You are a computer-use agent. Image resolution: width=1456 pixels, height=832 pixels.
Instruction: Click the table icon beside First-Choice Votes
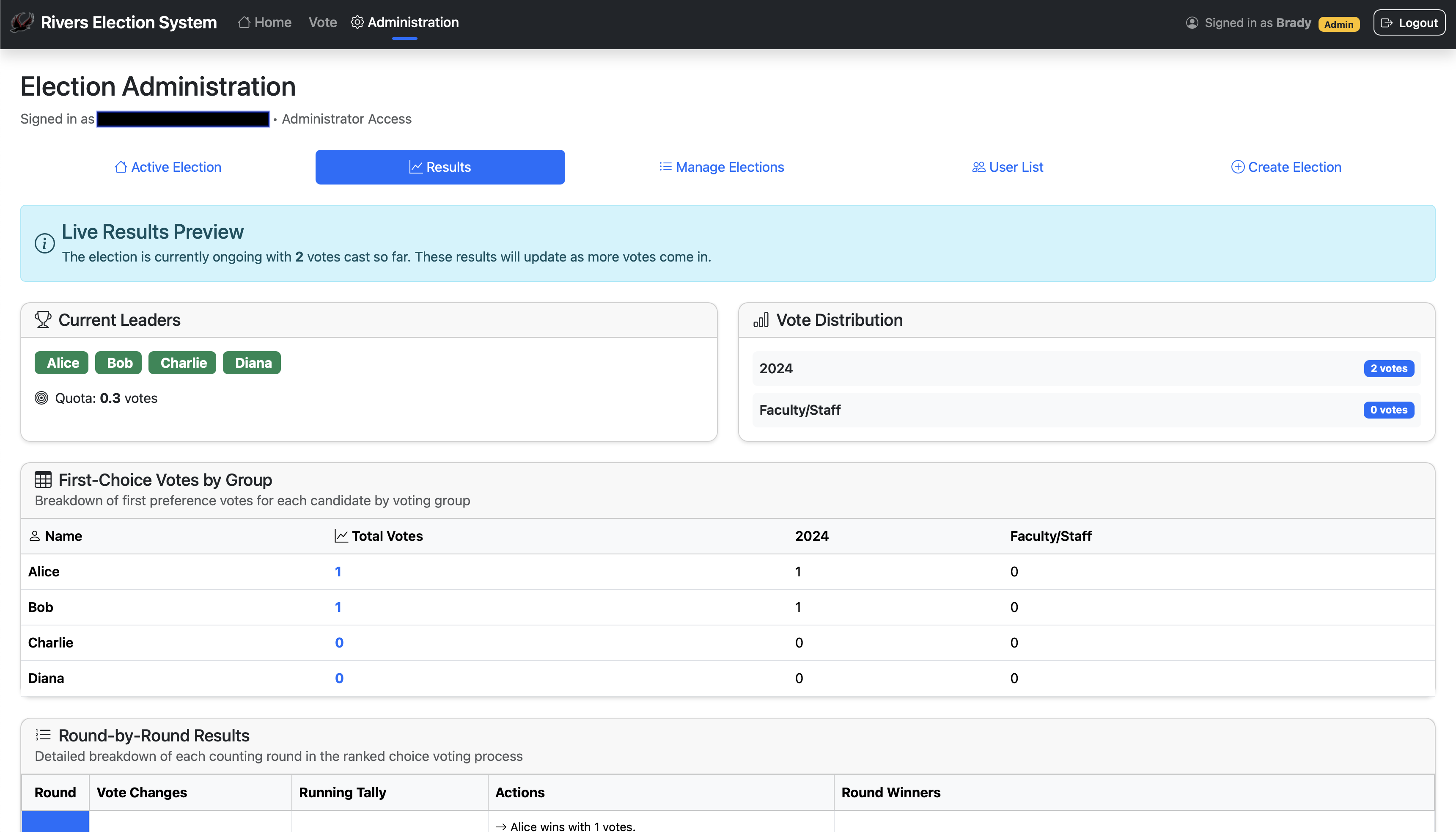pos(43,479)
